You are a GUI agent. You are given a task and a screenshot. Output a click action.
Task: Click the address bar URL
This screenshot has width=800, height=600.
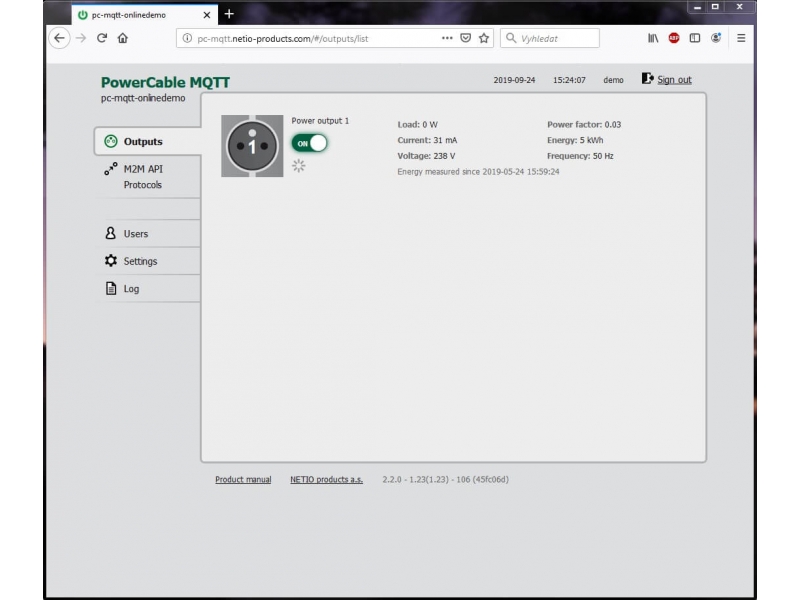[x=283, y=39]
